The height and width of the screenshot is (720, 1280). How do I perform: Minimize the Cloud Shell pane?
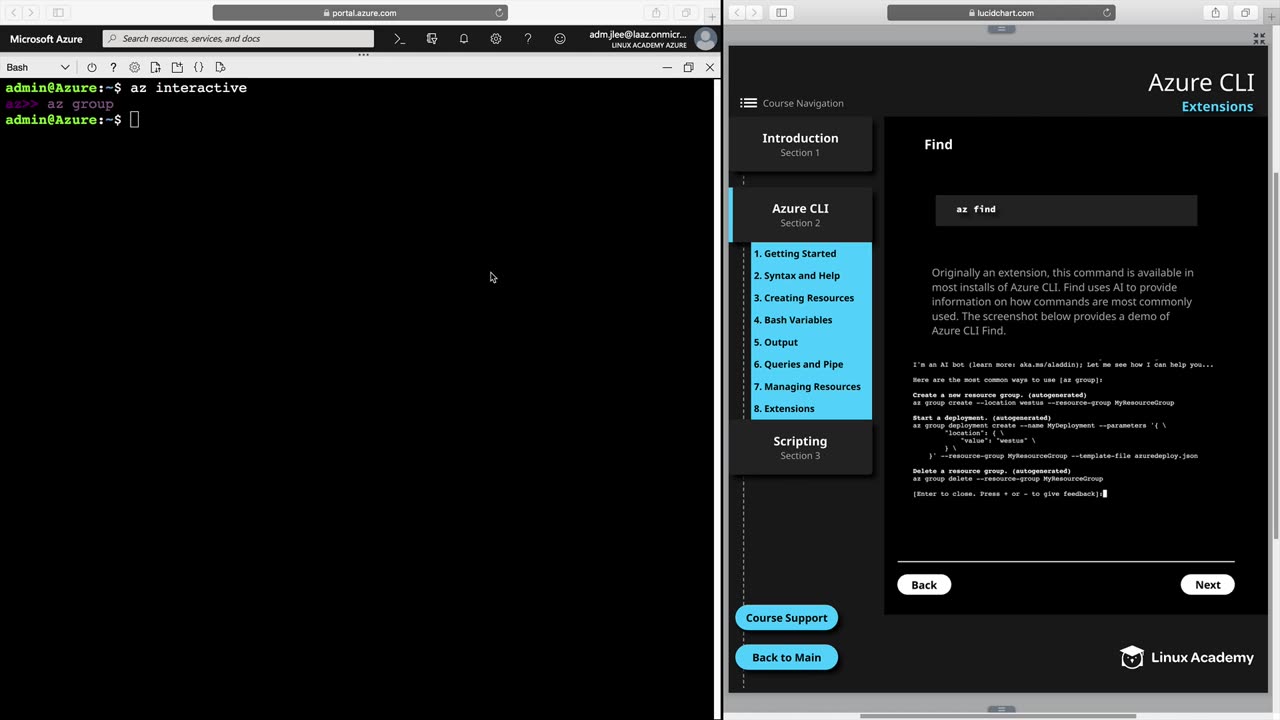[667, 67]
